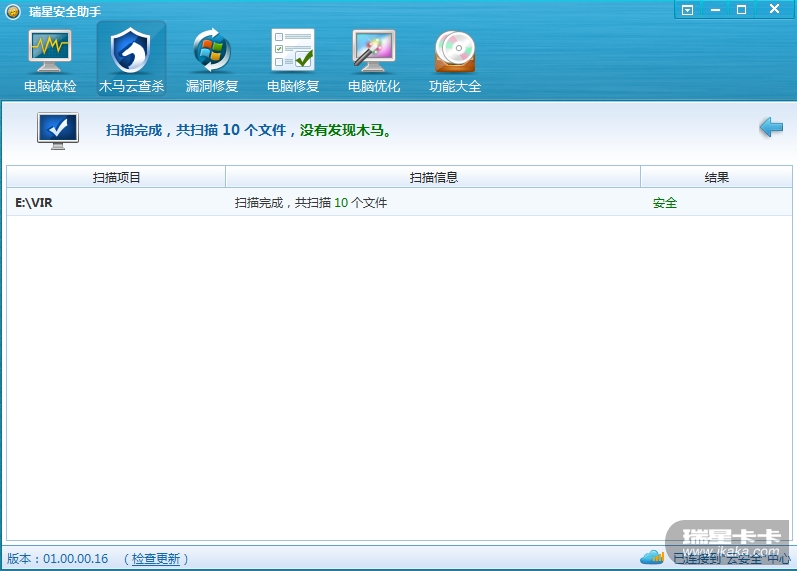This screenshot has width=797, height=571.
Task: Select the E:\VIR scan row
Action: pyautogui.click(x=399, y=202)
